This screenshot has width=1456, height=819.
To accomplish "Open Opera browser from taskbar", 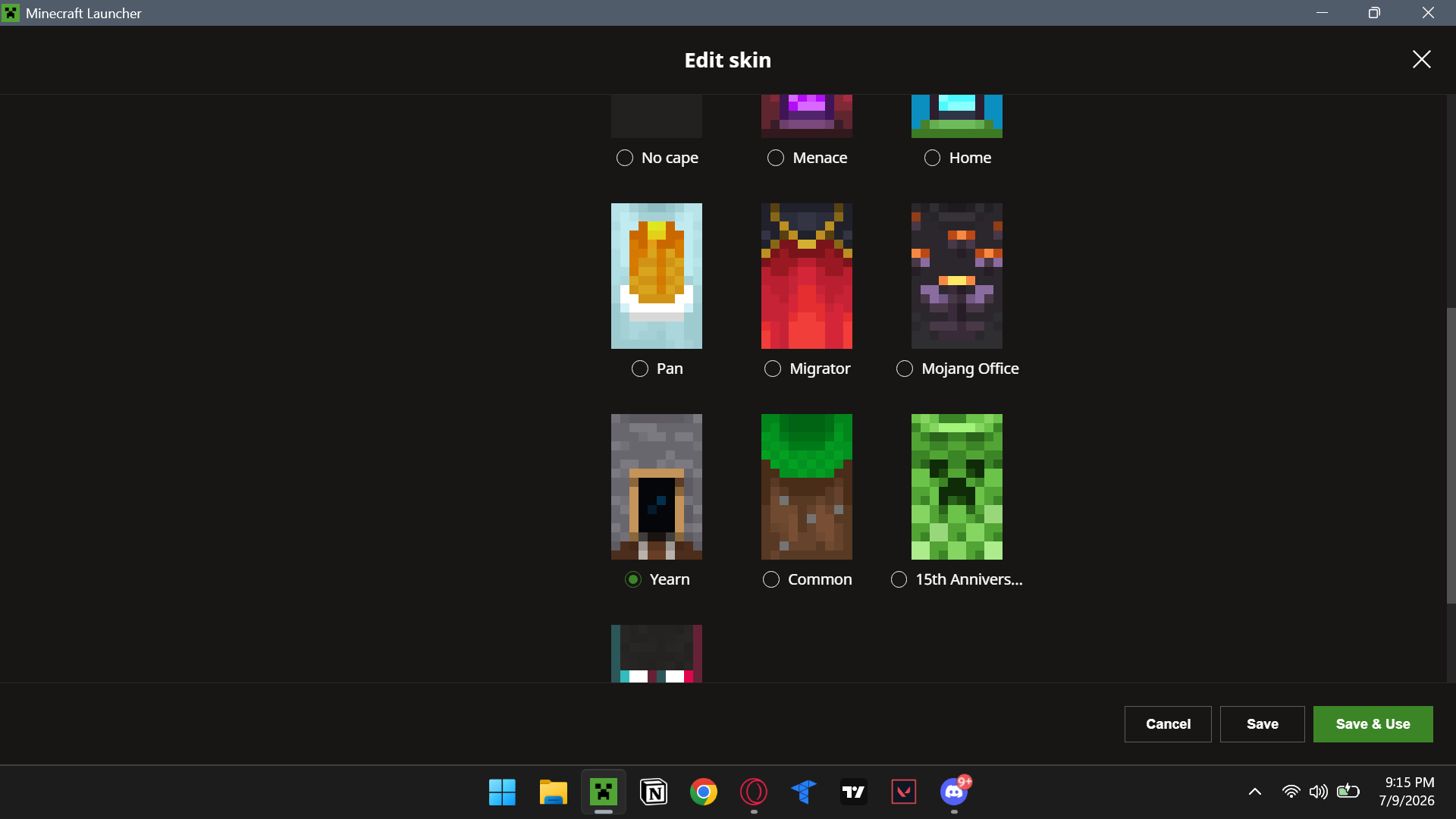I will coord(754,792).
